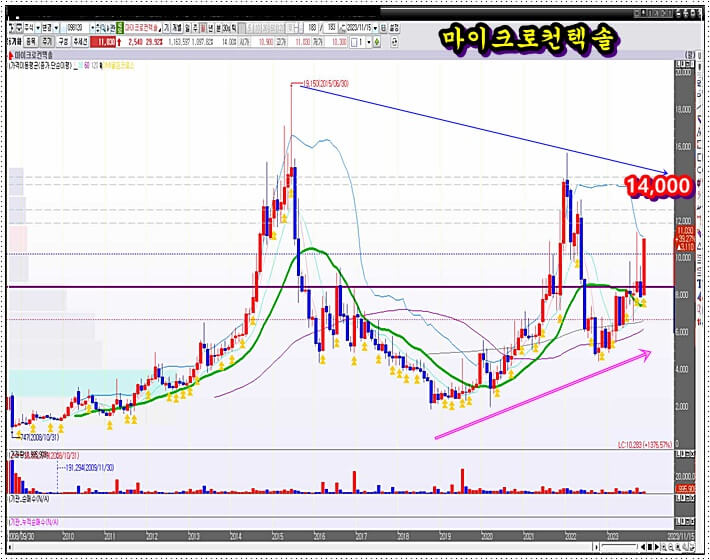Click the LC:10,283 percentage label

pos(645,445)
